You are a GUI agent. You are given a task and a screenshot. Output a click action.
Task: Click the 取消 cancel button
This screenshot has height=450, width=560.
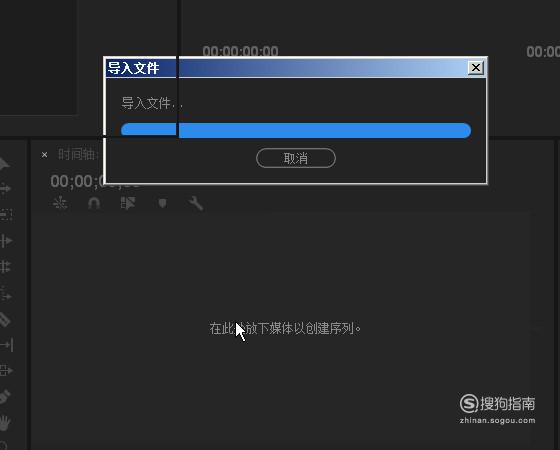coord(296,158)
